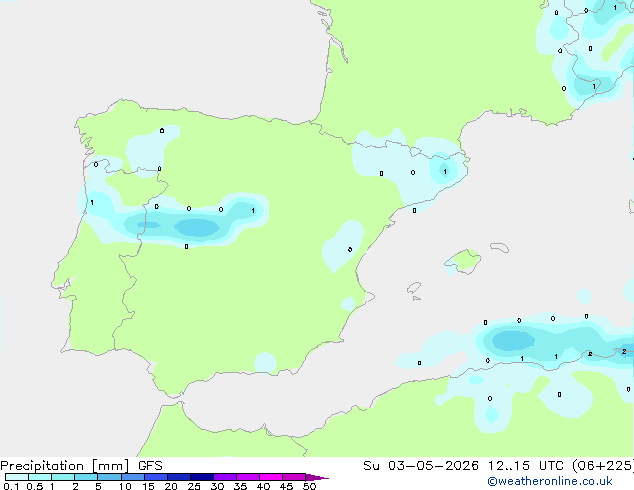Click the 2–5 mm legend color swatch
Screen dimensions: 634x490
click(86, 477)
